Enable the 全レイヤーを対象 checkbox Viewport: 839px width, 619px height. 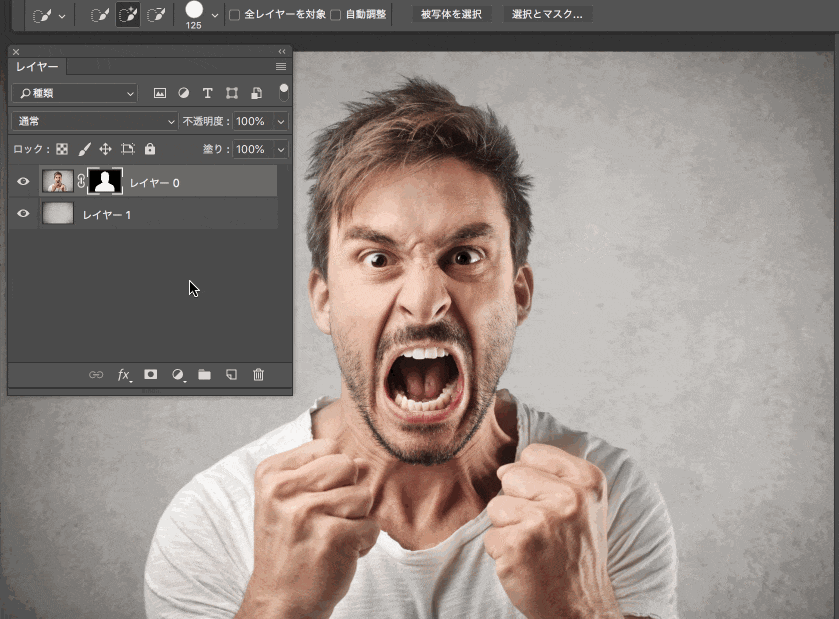point(234,15)
